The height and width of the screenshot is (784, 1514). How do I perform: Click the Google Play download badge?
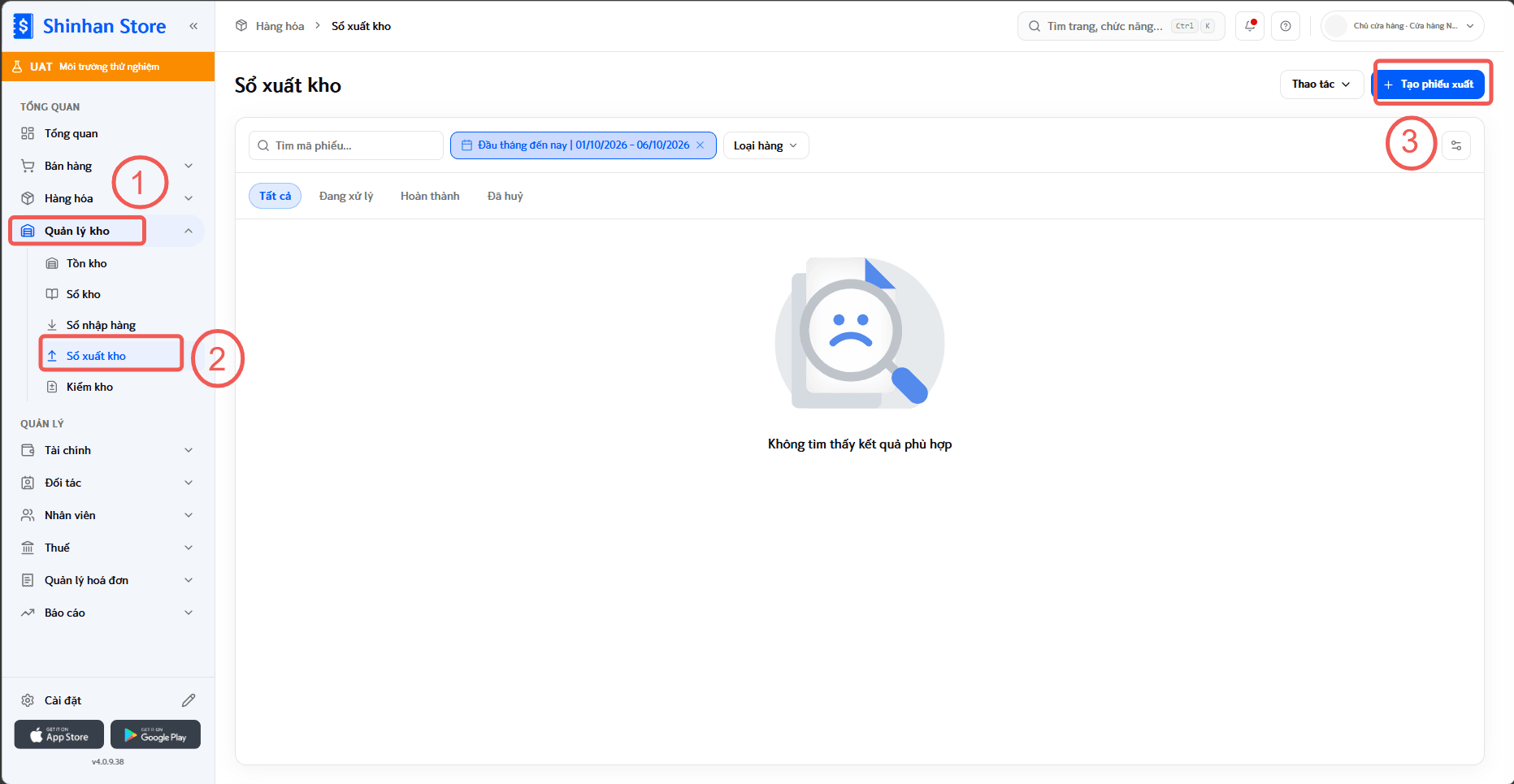(x=155, y=734)
